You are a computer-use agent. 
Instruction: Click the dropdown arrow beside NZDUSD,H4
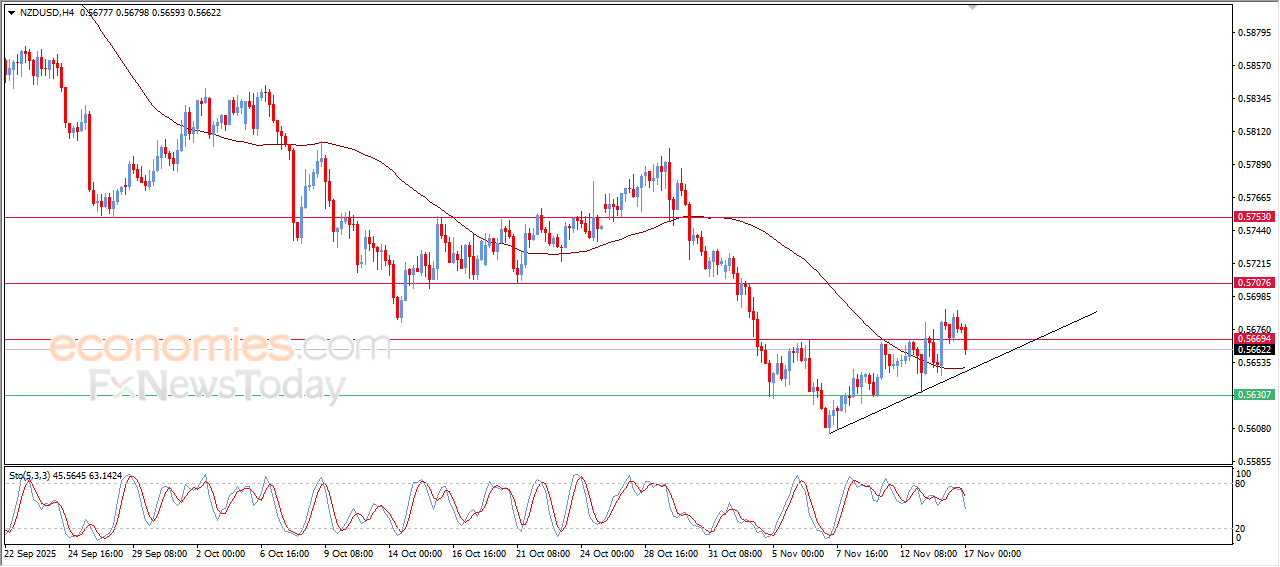(x=11, y=13)
